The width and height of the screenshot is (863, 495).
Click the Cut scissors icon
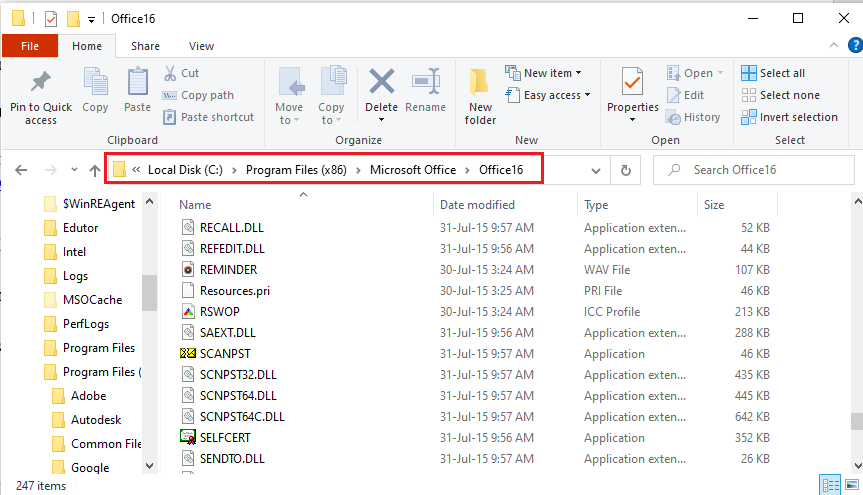point(170,73)
